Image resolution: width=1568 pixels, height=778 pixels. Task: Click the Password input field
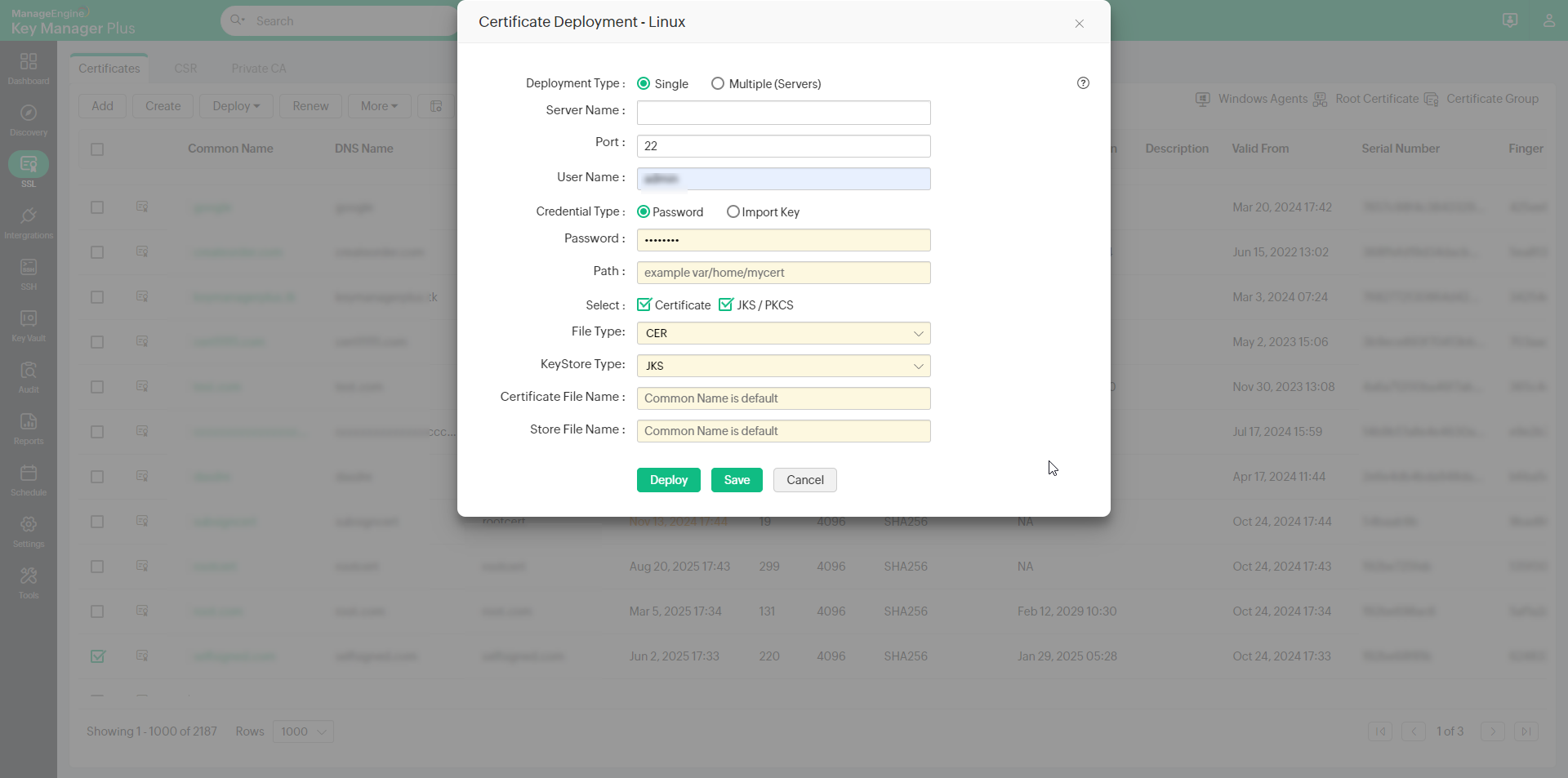coord(784,240)
